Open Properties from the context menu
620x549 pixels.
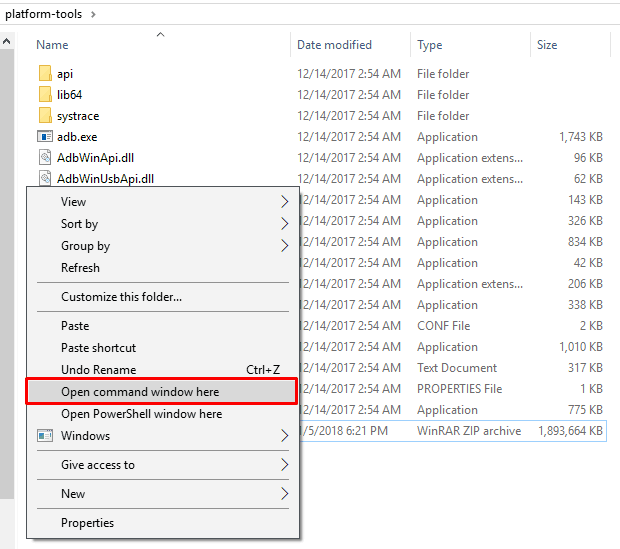point(161,523)
